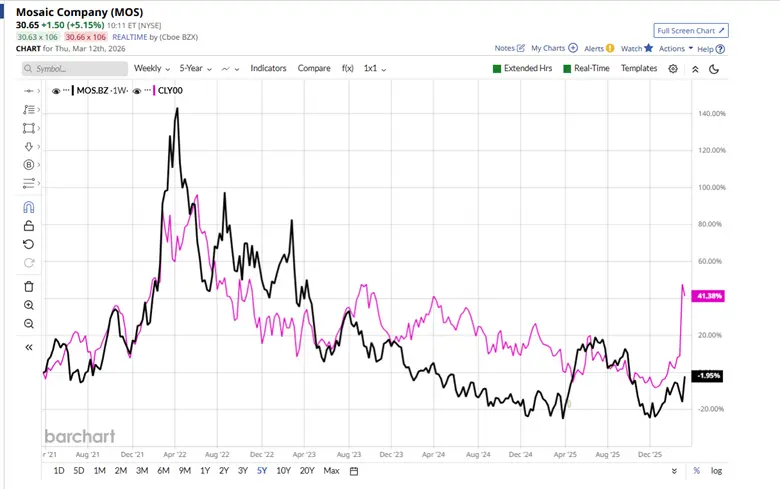
Task: Click the Full Screen Chart button
Action: pyautogui.click(x=691, y=31)
